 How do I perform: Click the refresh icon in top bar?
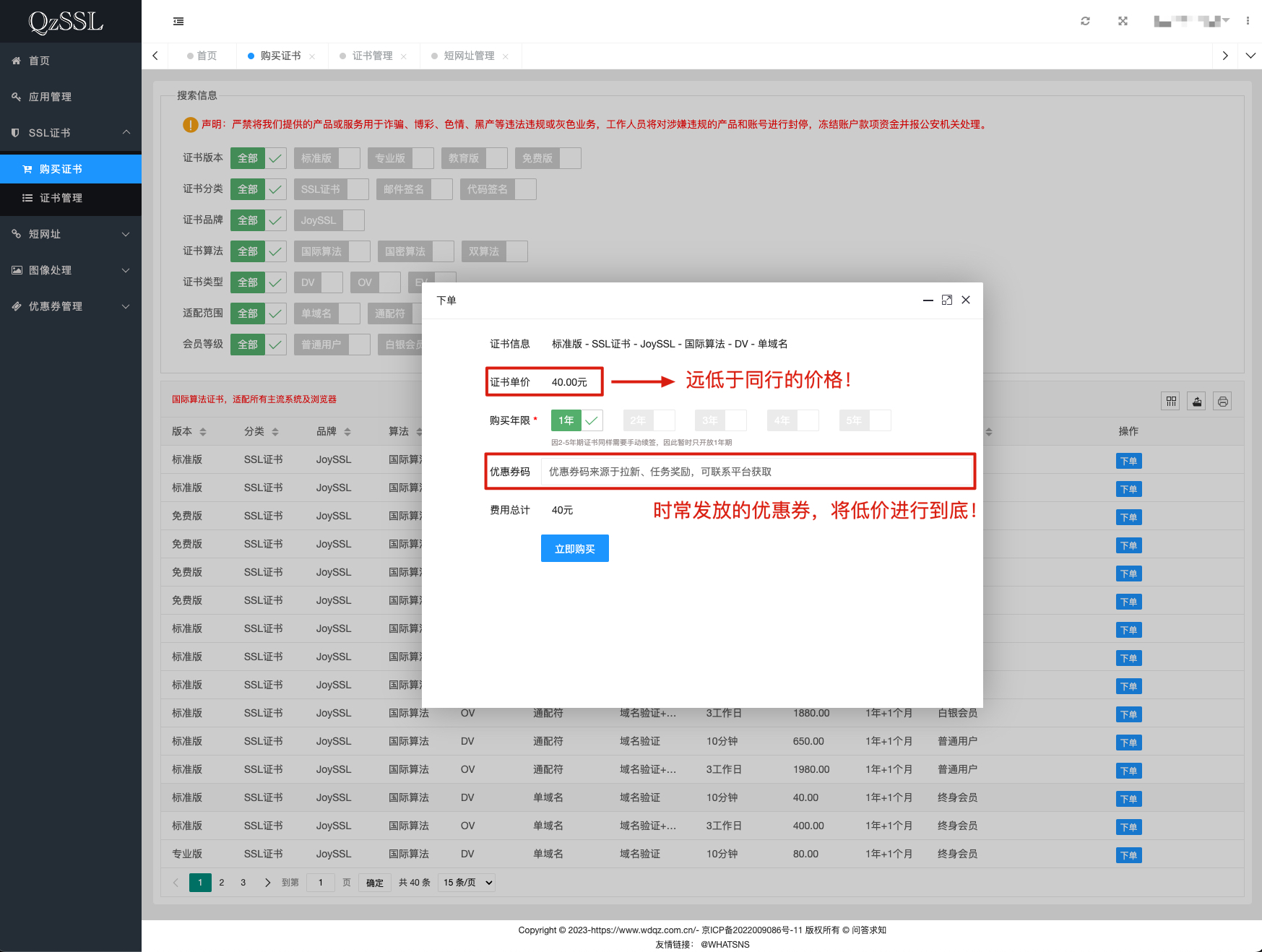tap(1085, 21)
